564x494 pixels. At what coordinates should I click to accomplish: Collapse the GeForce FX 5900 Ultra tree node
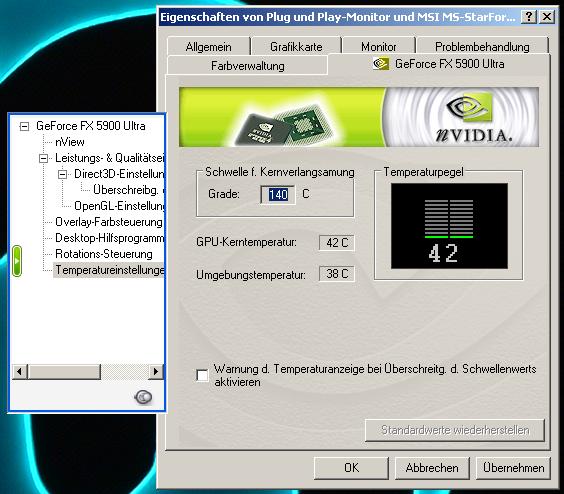click(x=24, y=126)
